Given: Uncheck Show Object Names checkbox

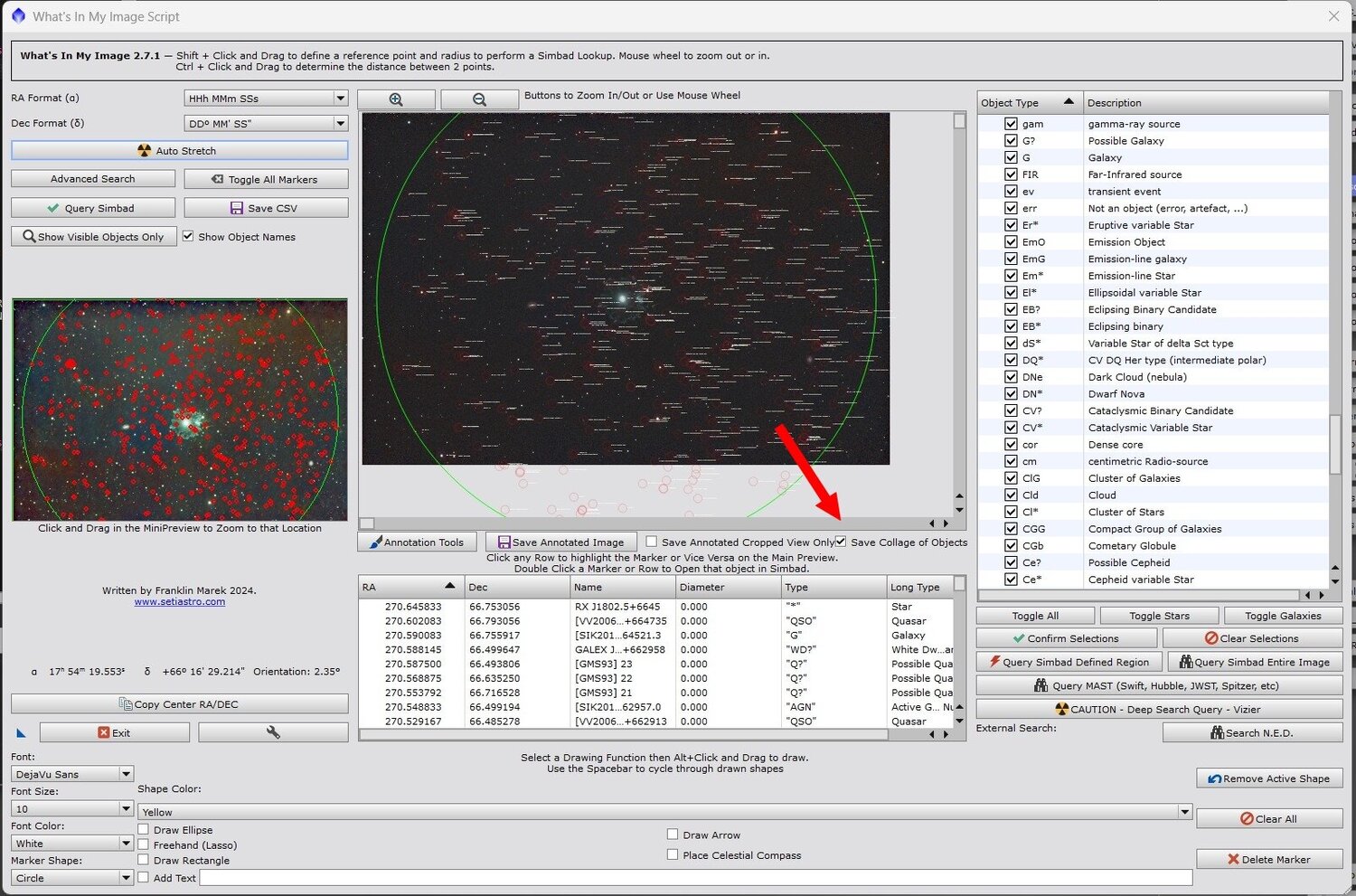Looking at the screenshot, I should point(188,237).
